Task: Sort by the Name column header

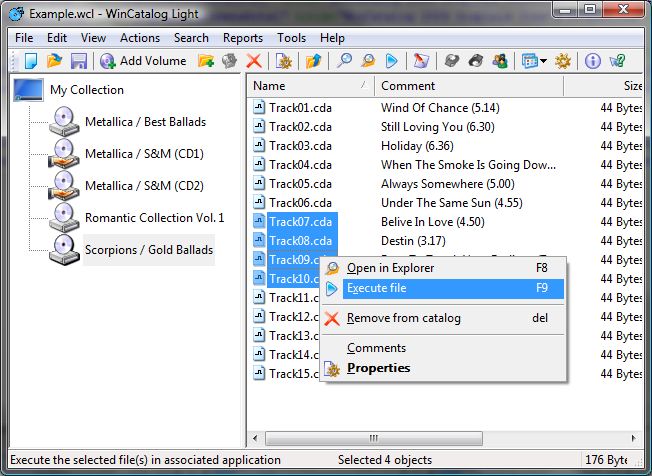Action: tap(300, 86)
